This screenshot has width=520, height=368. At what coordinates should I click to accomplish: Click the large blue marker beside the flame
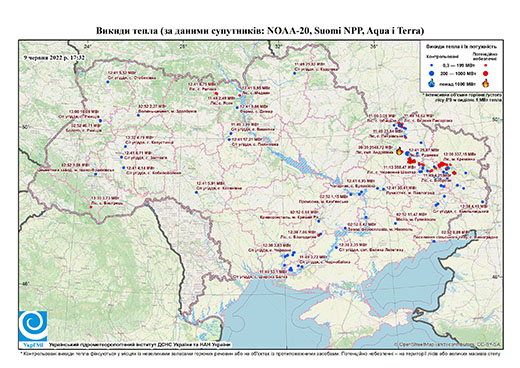[407, 153]
